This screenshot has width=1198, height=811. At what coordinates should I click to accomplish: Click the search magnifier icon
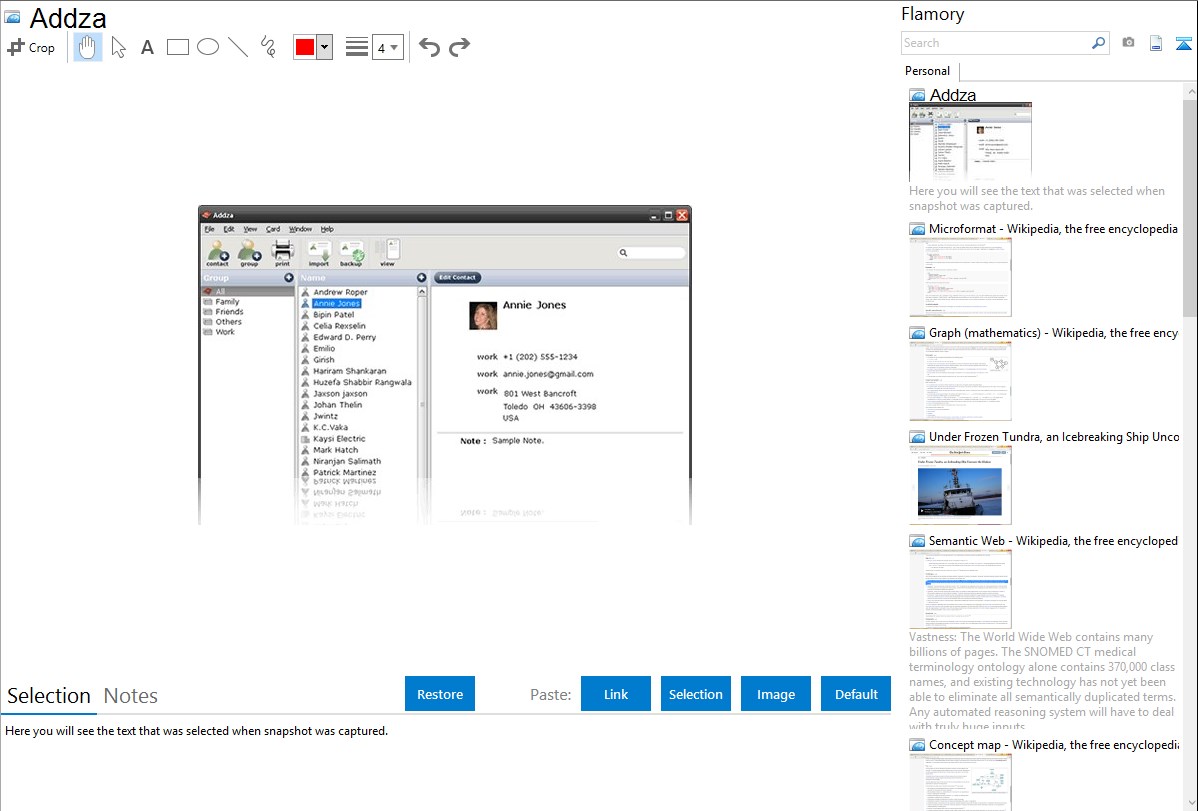(1099, 43)
